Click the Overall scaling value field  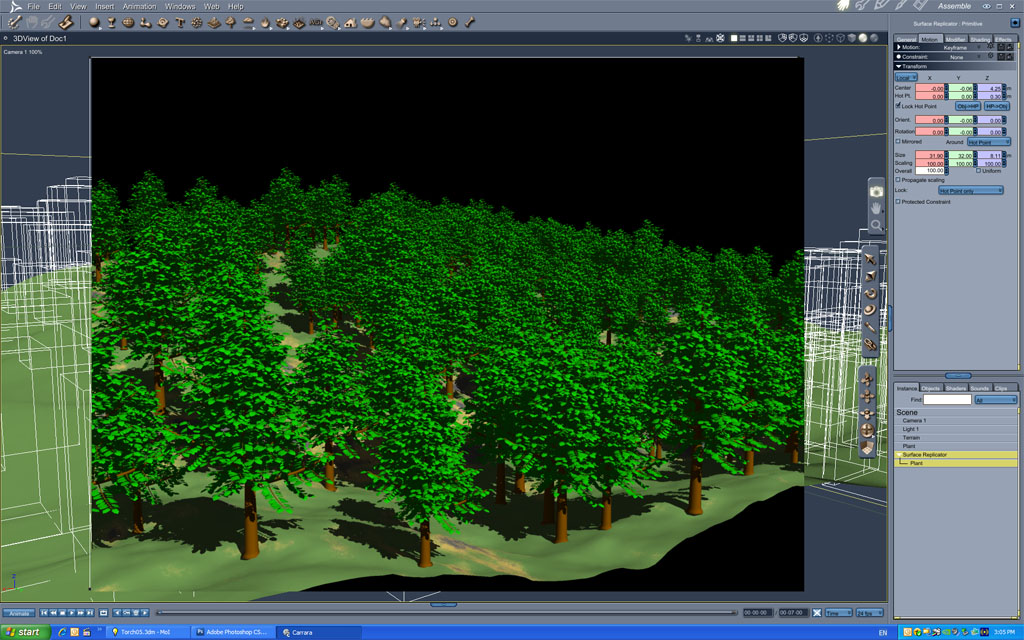pyautogui.click(x=929, y=171)
